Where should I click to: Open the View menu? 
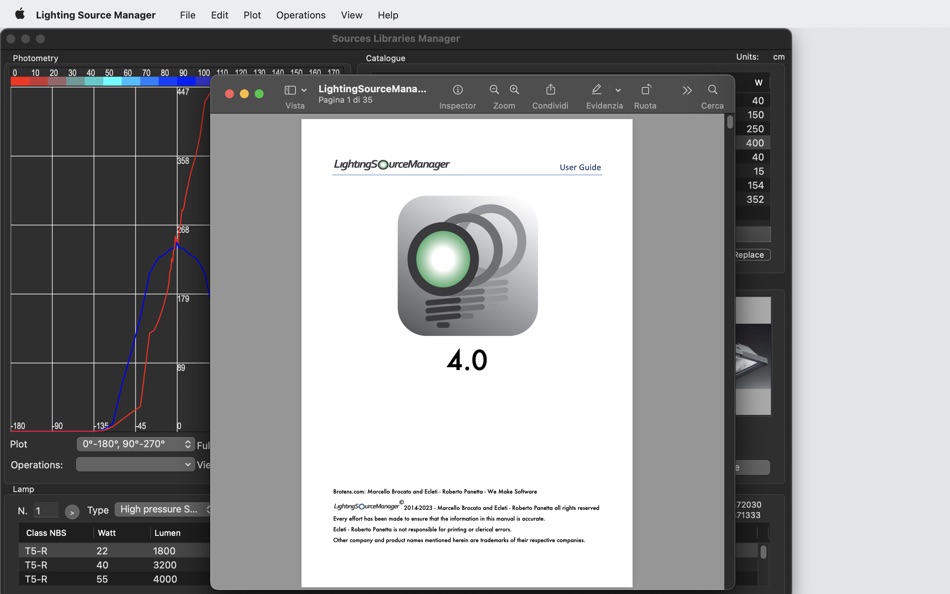[x=351, y=15]
